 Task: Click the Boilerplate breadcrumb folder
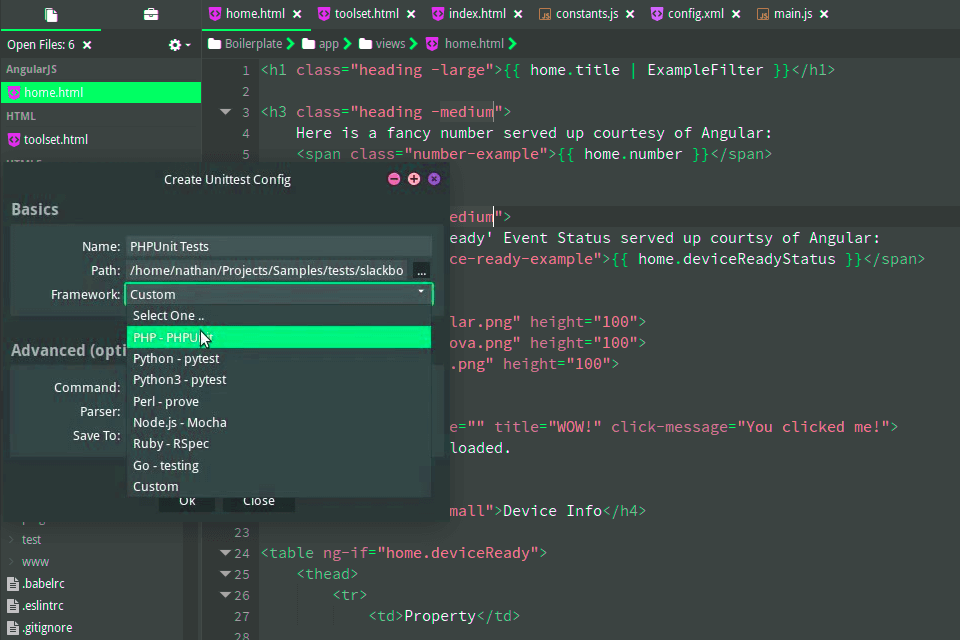(x=246, y=43)
